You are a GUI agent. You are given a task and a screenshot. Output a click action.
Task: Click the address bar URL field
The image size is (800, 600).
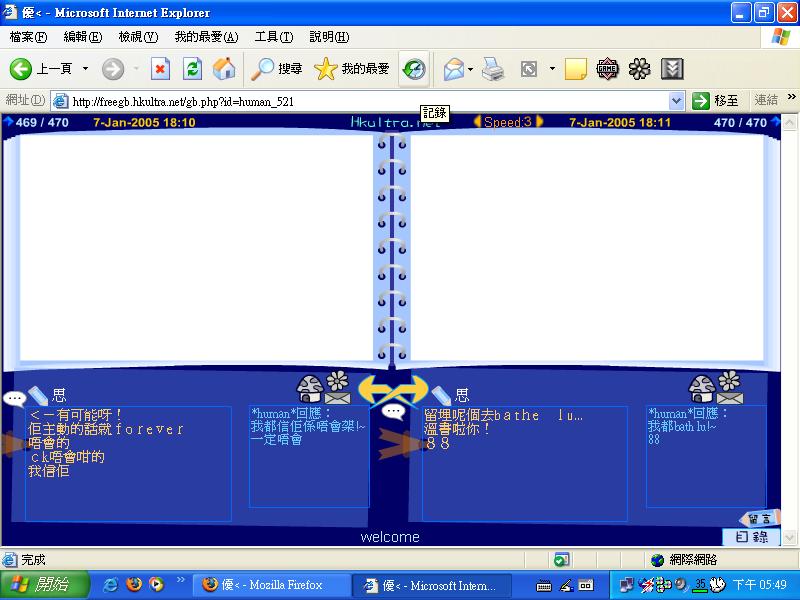[360, 101]
